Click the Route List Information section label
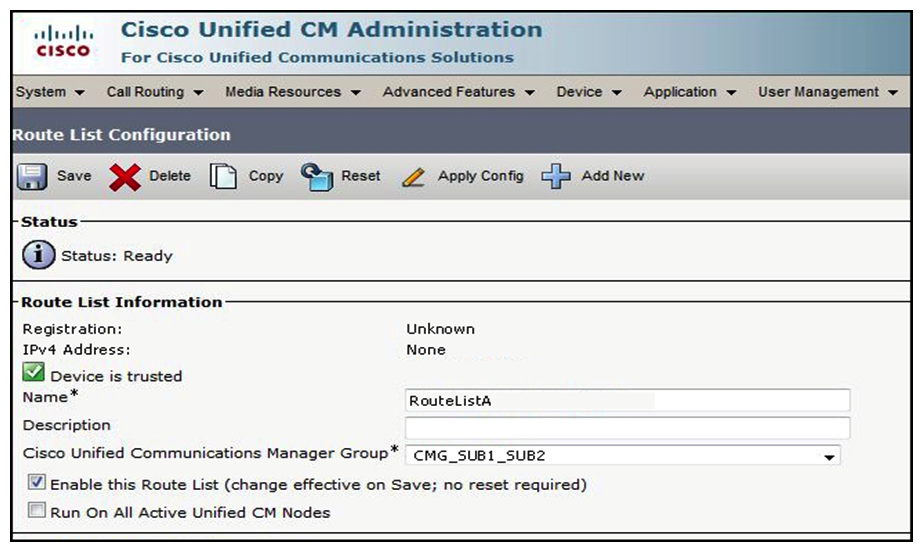The width and height of the screenshot is (922, 551). click(x=122, y=302)
